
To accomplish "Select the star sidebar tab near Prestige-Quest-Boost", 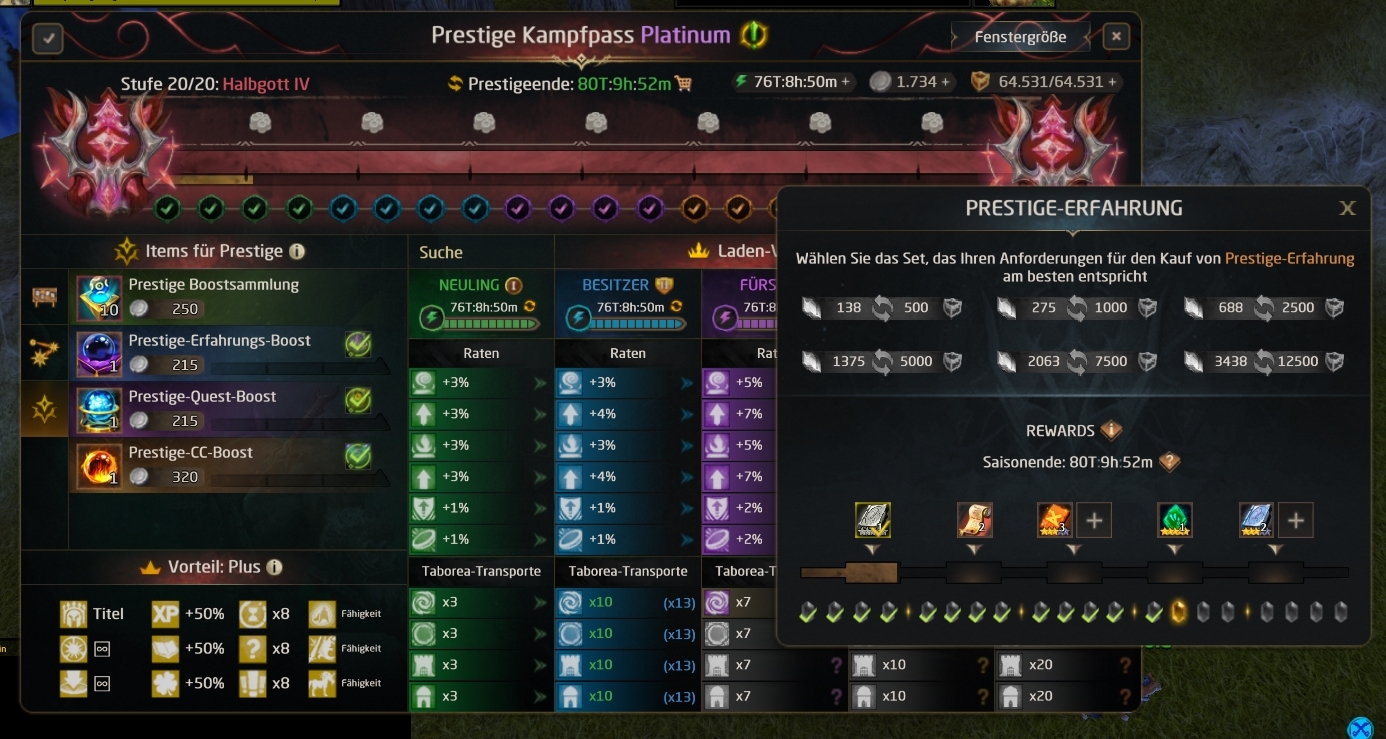I will 44,408.
